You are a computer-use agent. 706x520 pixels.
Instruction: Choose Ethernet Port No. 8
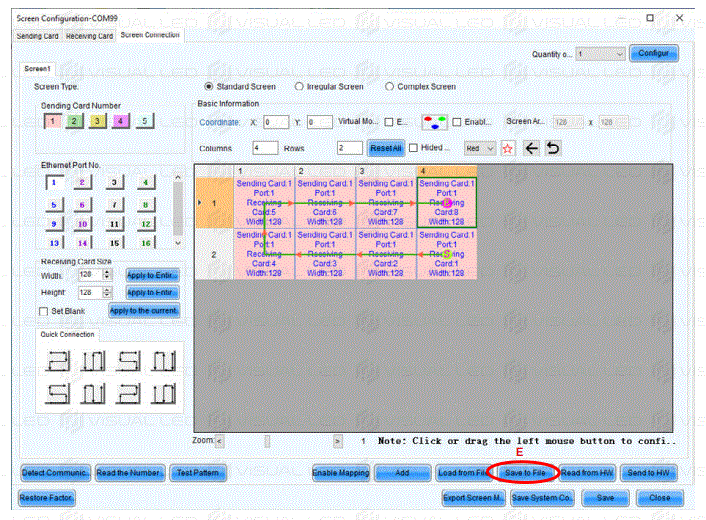click(146, 205)
